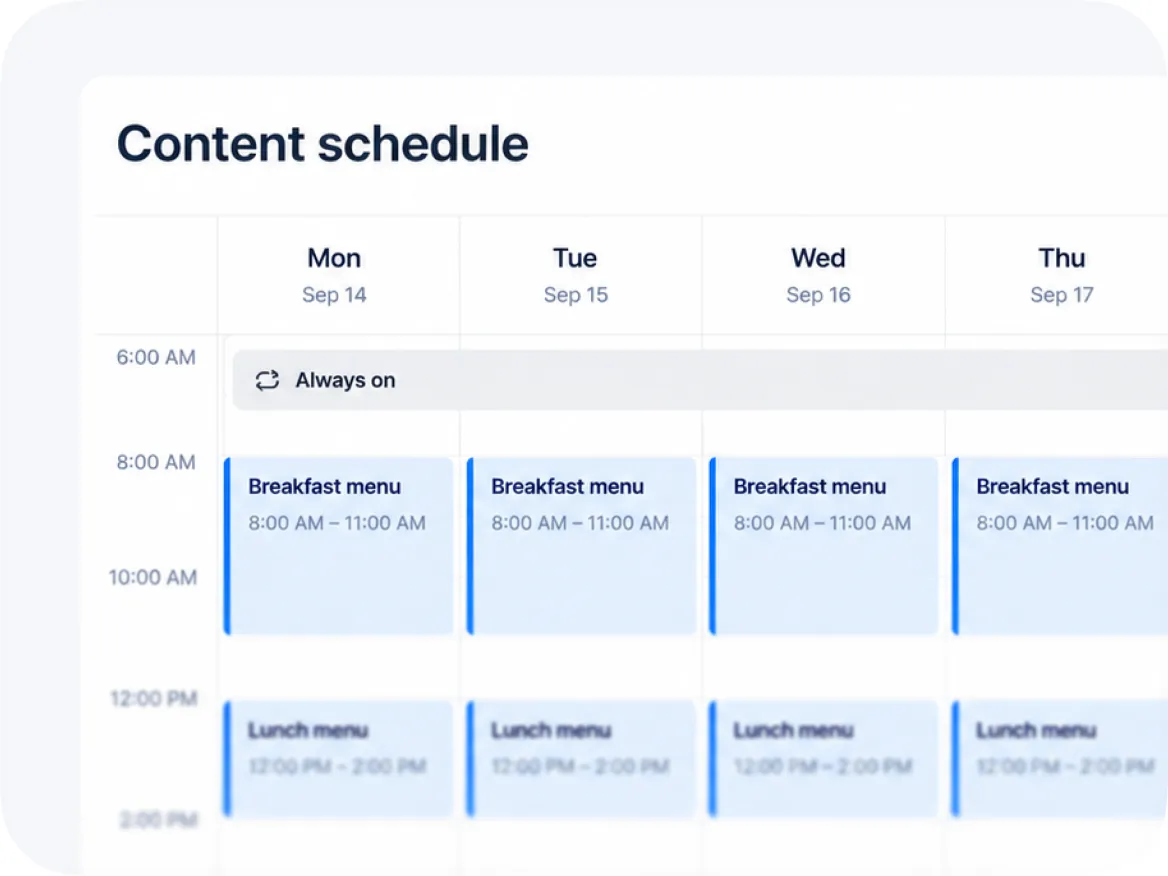1168x876 pixels.
Task: Select Monday Breakfast menu block
Action: click(339, 546)
